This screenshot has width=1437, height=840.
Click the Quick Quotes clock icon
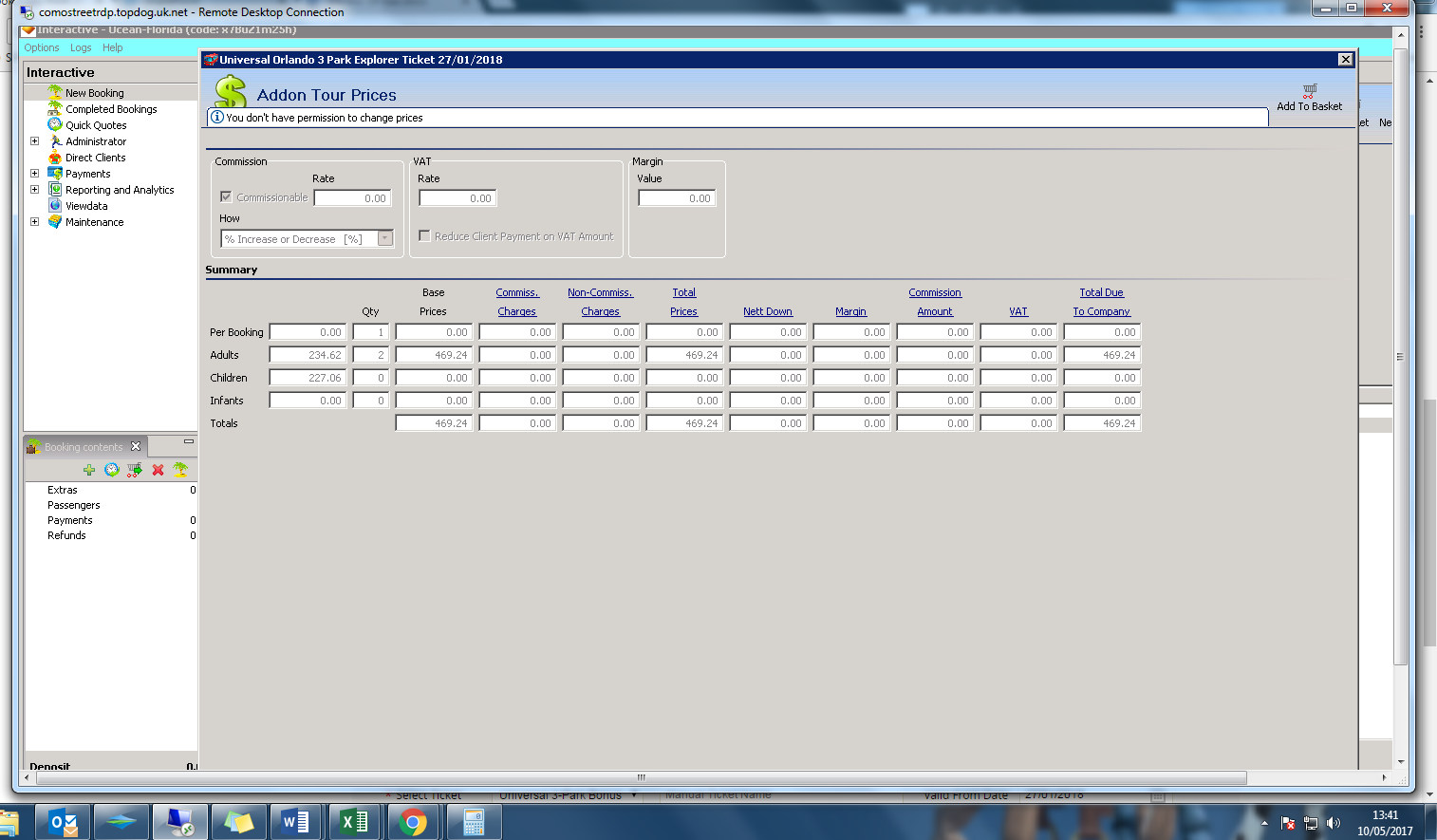[x=55, y=125]
